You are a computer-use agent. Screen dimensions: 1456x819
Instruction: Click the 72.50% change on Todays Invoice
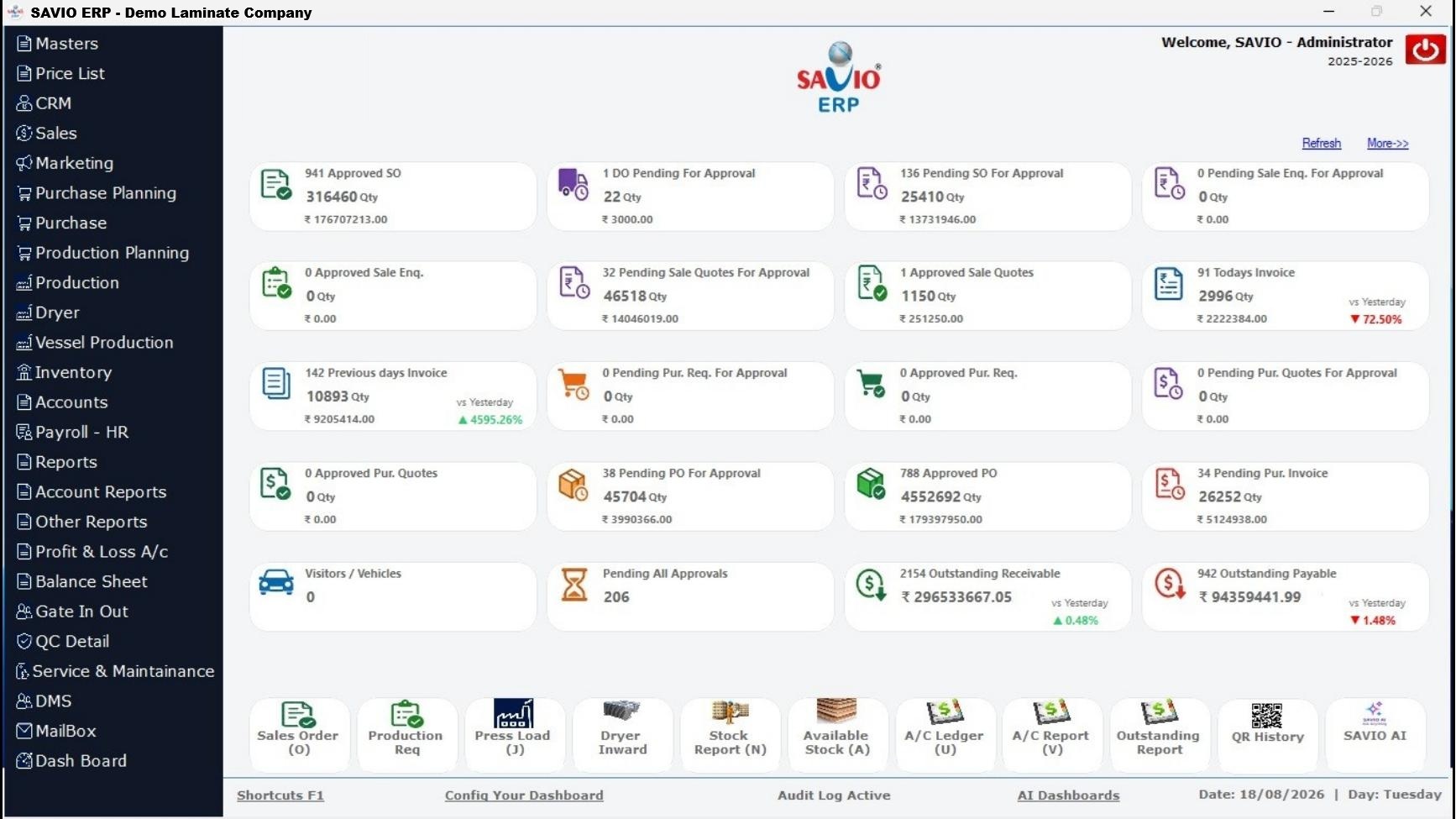(x=1375, y=319)
